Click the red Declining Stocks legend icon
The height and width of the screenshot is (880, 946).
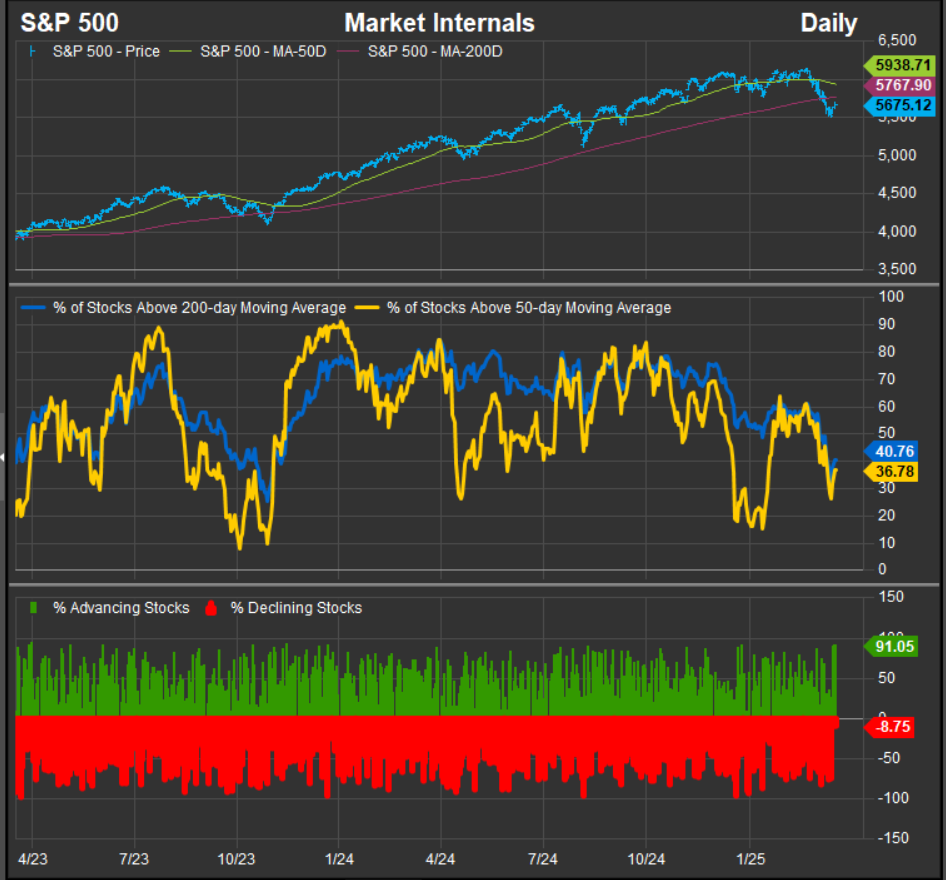click(x=211, y=608)
